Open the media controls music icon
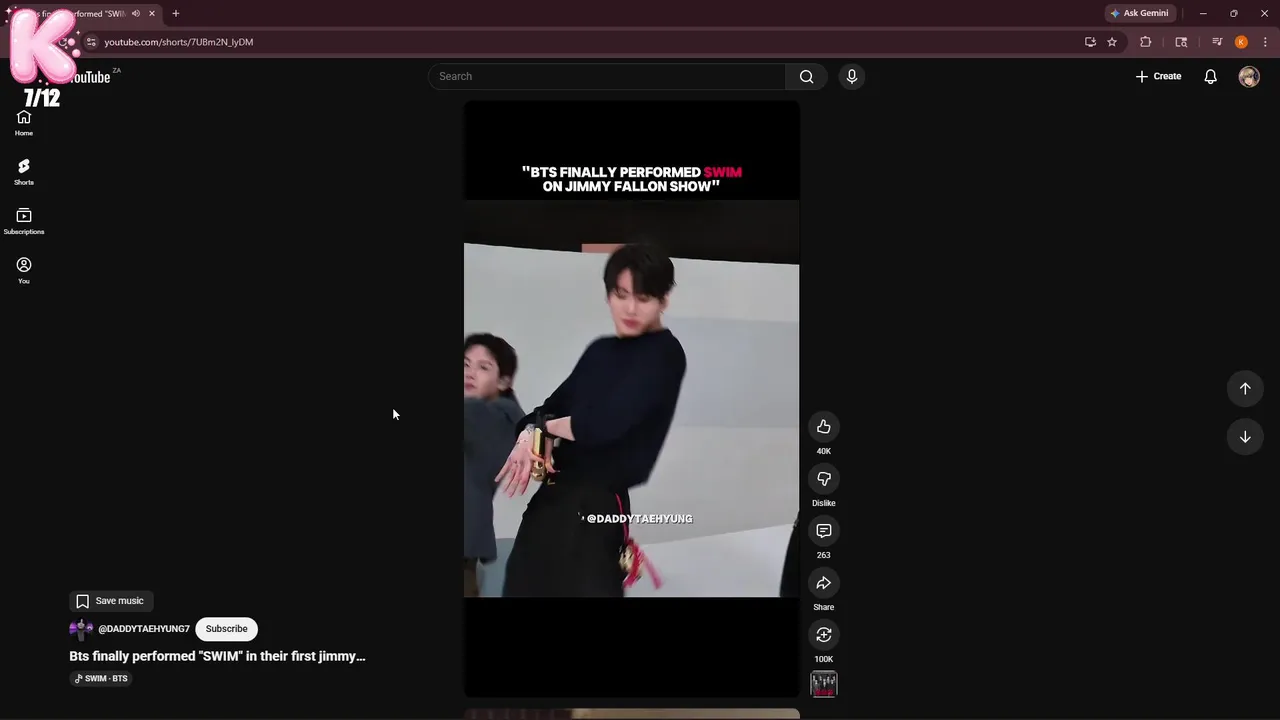The width and height of the screenshot is (1280, 720). 1217,42
